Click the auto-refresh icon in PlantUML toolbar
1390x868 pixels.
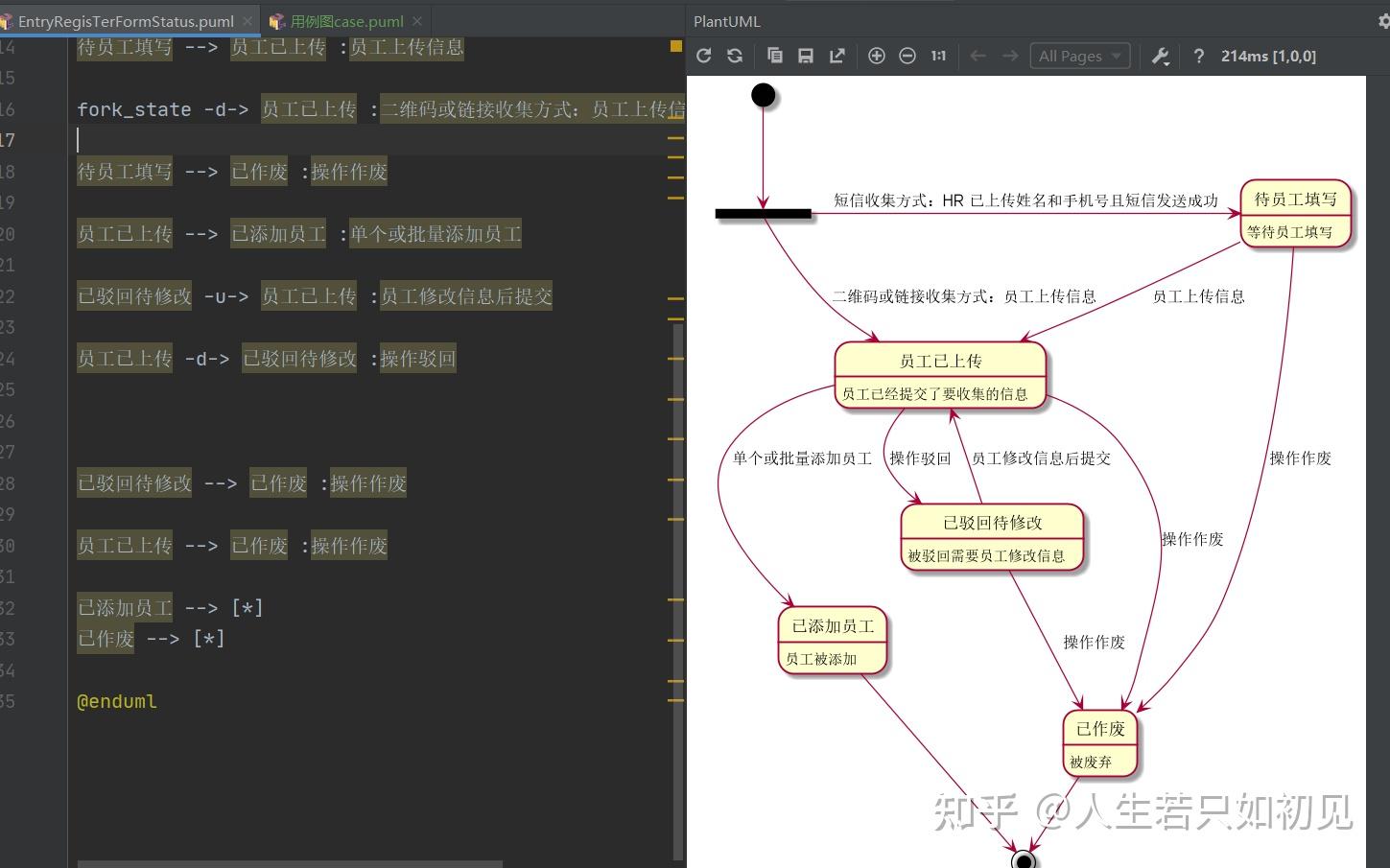coord(735,56)
